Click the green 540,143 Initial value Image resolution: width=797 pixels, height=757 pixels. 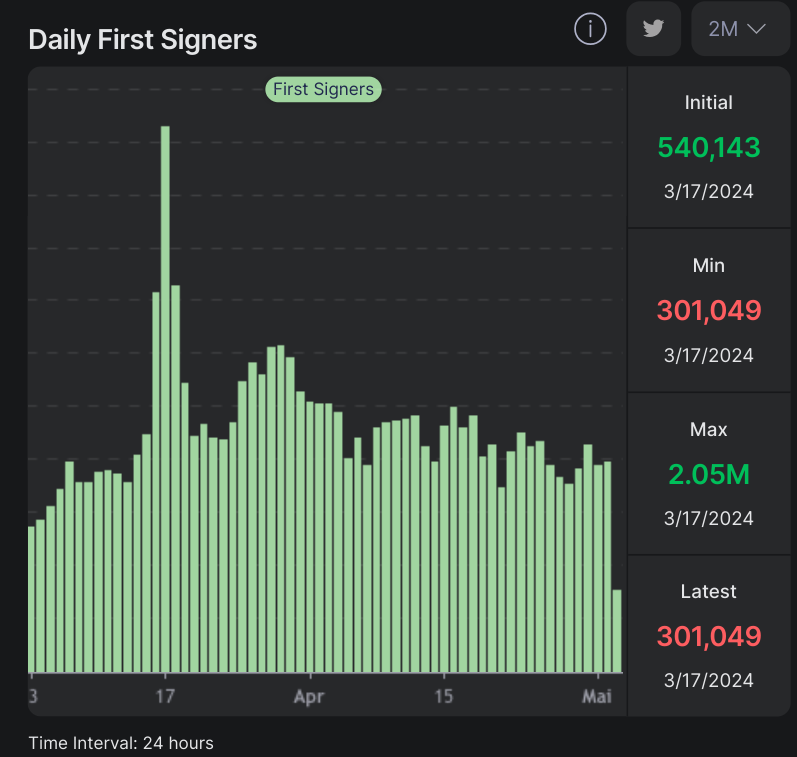click(x=708, y=148)
